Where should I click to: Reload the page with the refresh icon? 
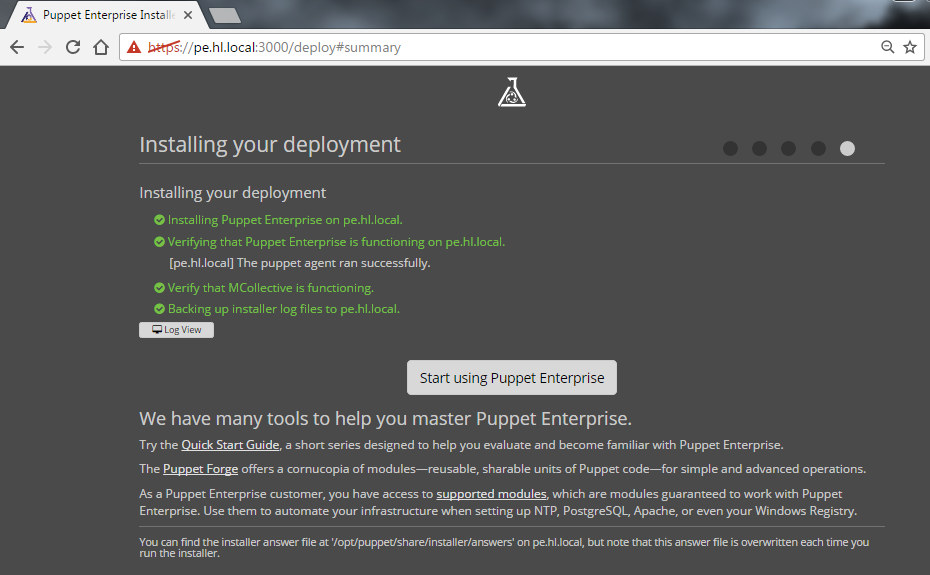point(73,47)
